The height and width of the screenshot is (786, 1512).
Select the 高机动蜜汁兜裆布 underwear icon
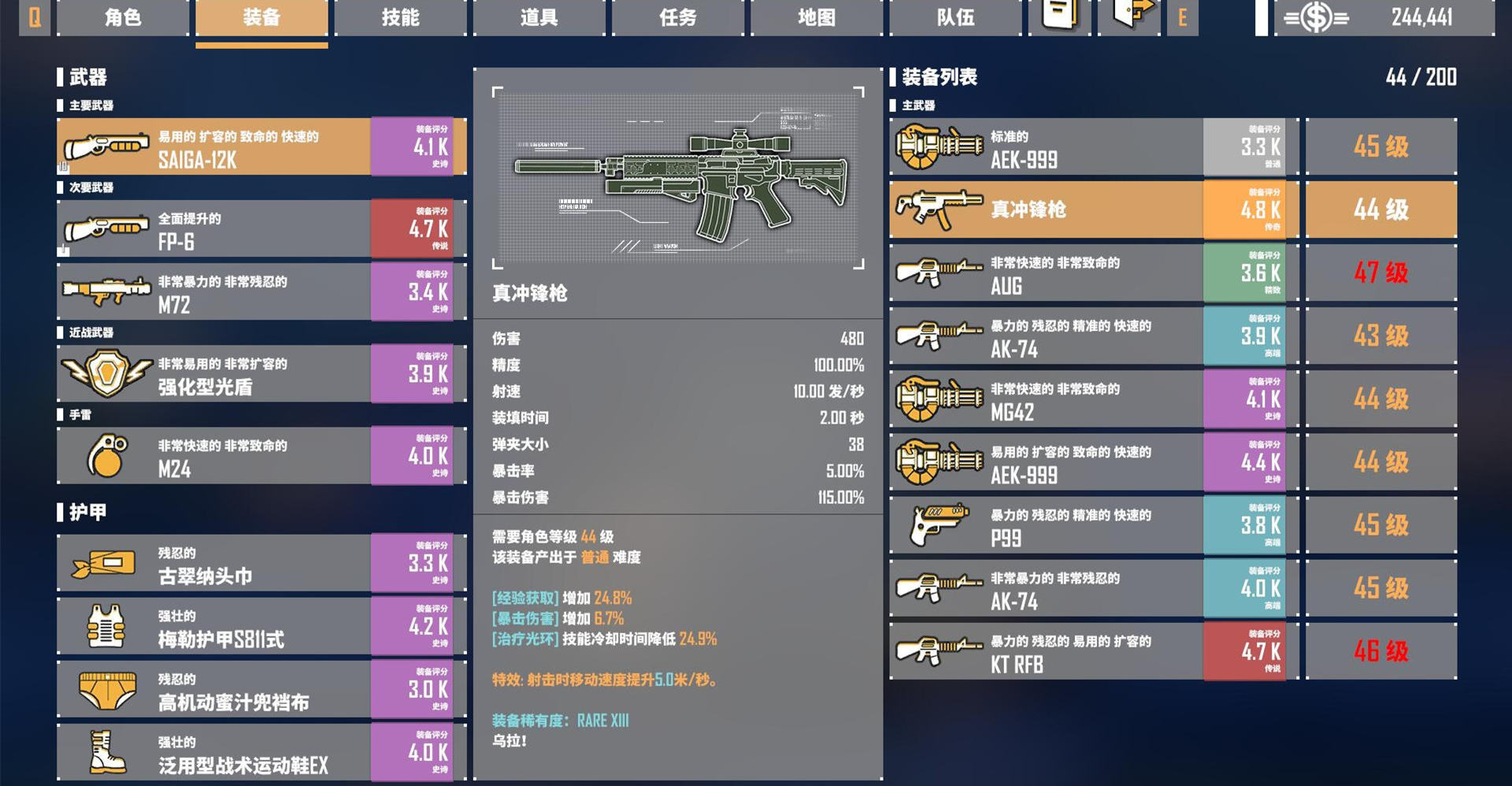click(x=107, y=689)
